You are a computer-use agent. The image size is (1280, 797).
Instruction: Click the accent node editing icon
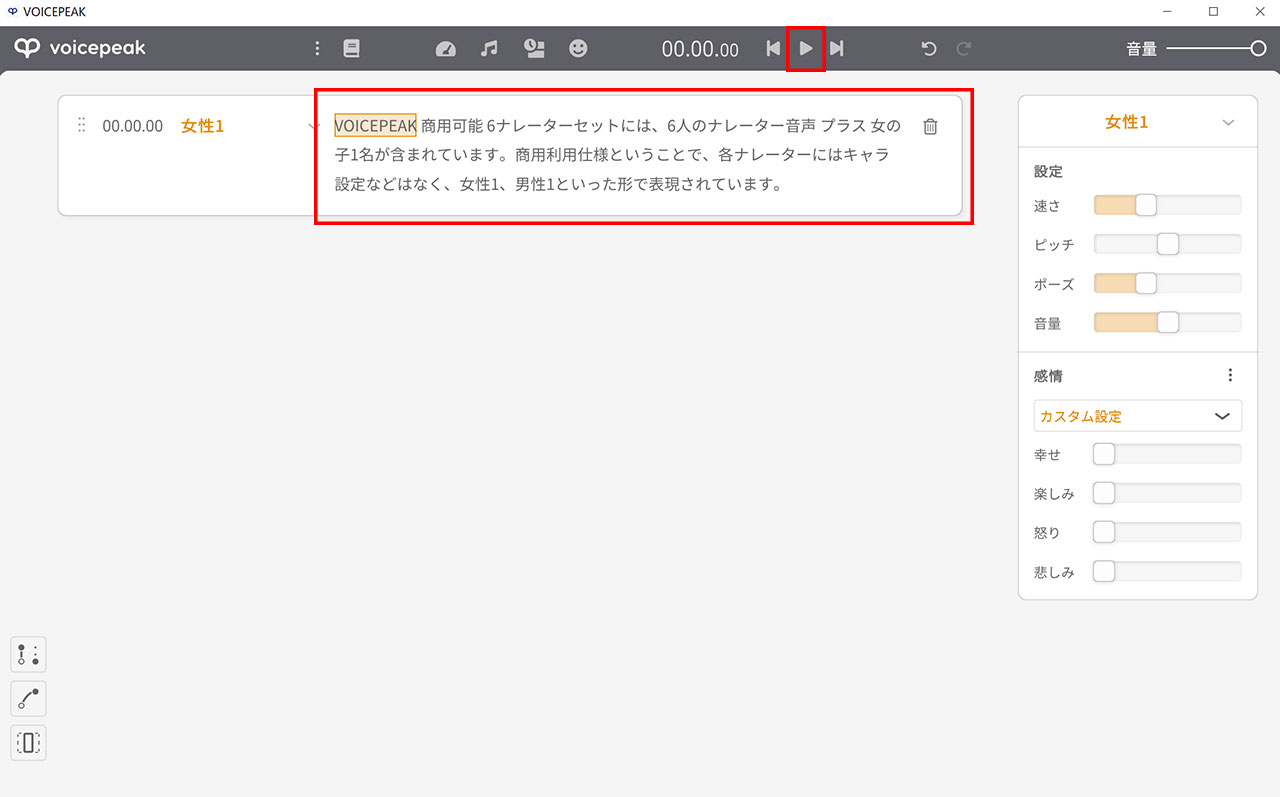point(28,655)
